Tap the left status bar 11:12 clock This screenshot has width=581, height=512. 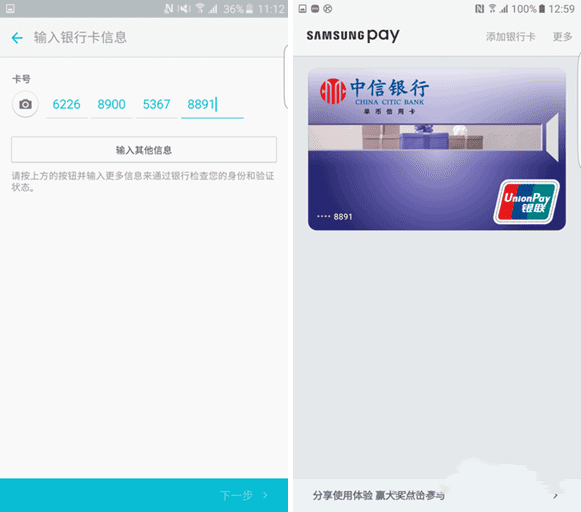(271, 9)
